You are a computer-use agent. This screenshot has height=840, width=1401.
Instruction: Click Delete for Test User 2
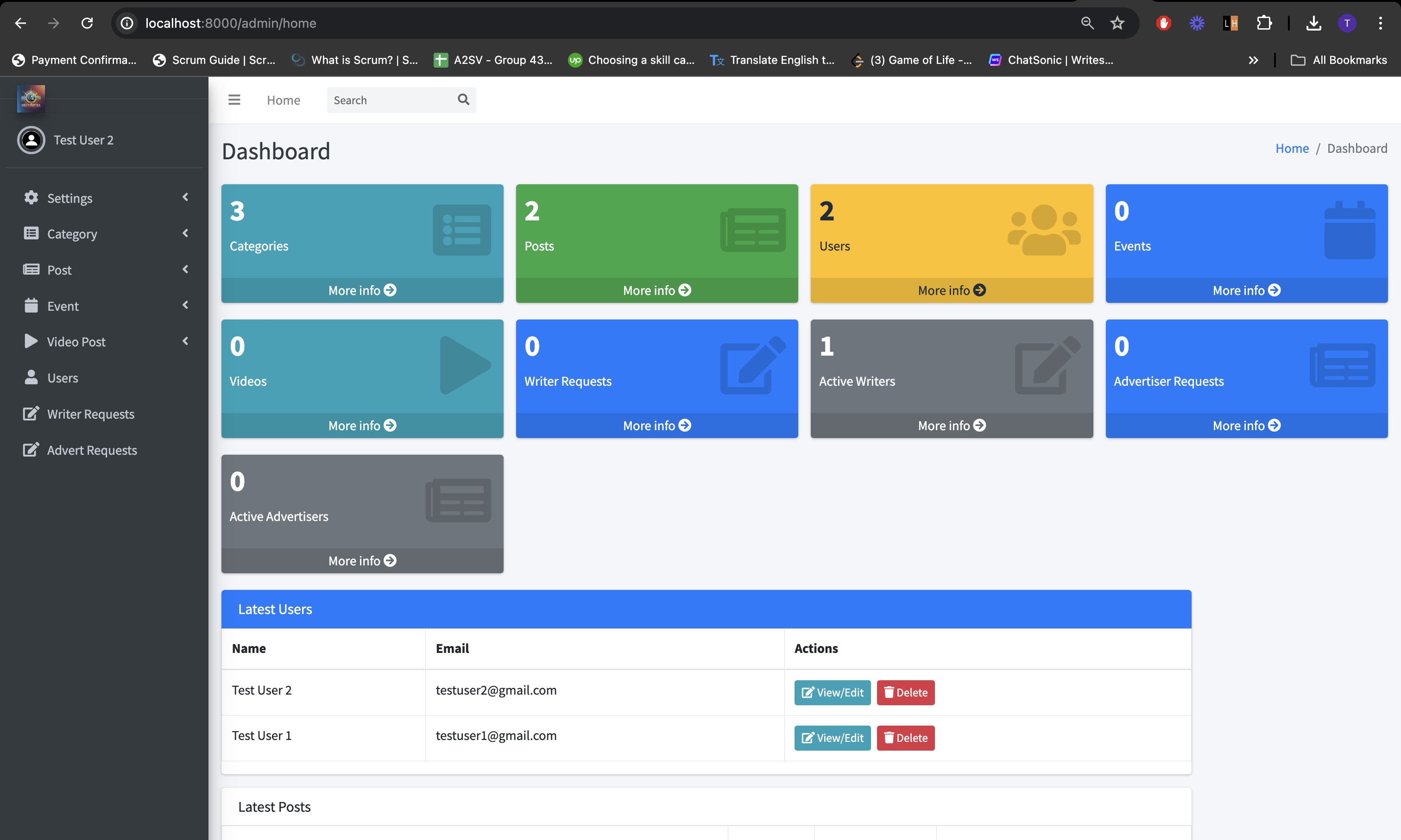pos(905,692)
